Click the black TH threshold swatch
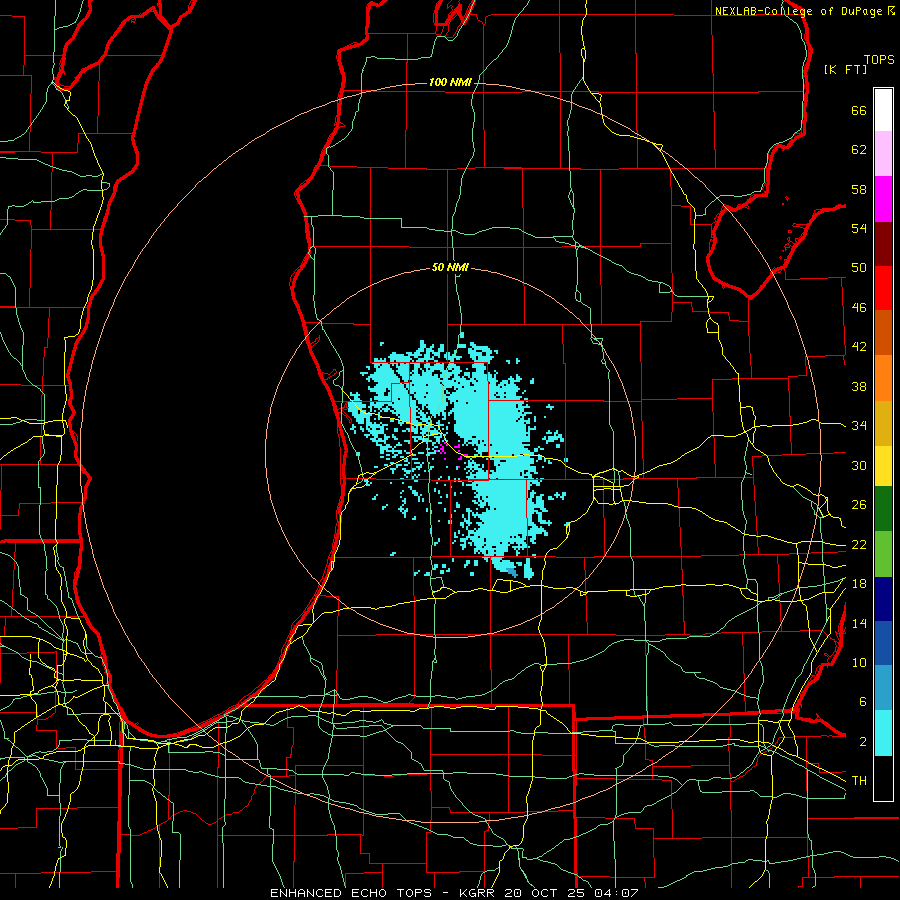Image resolution: width=900 pixels, height=900 pixels. click(x=883, y=778)
